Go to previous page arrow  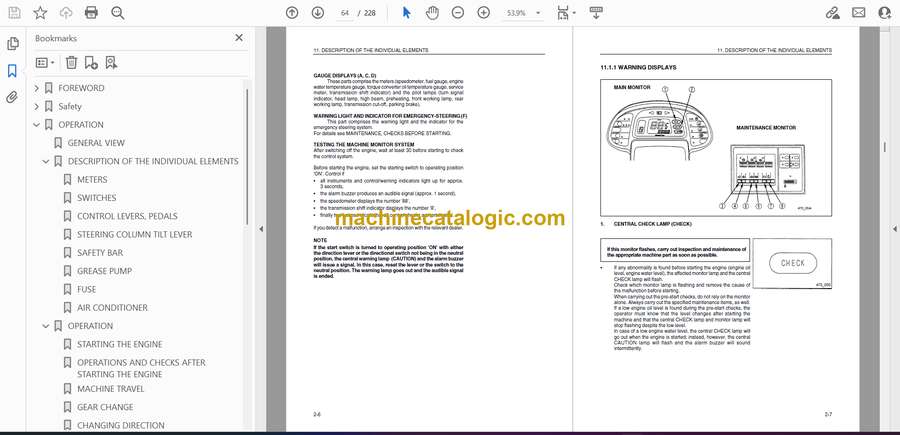pyautogui.click(x=292, y=13)
